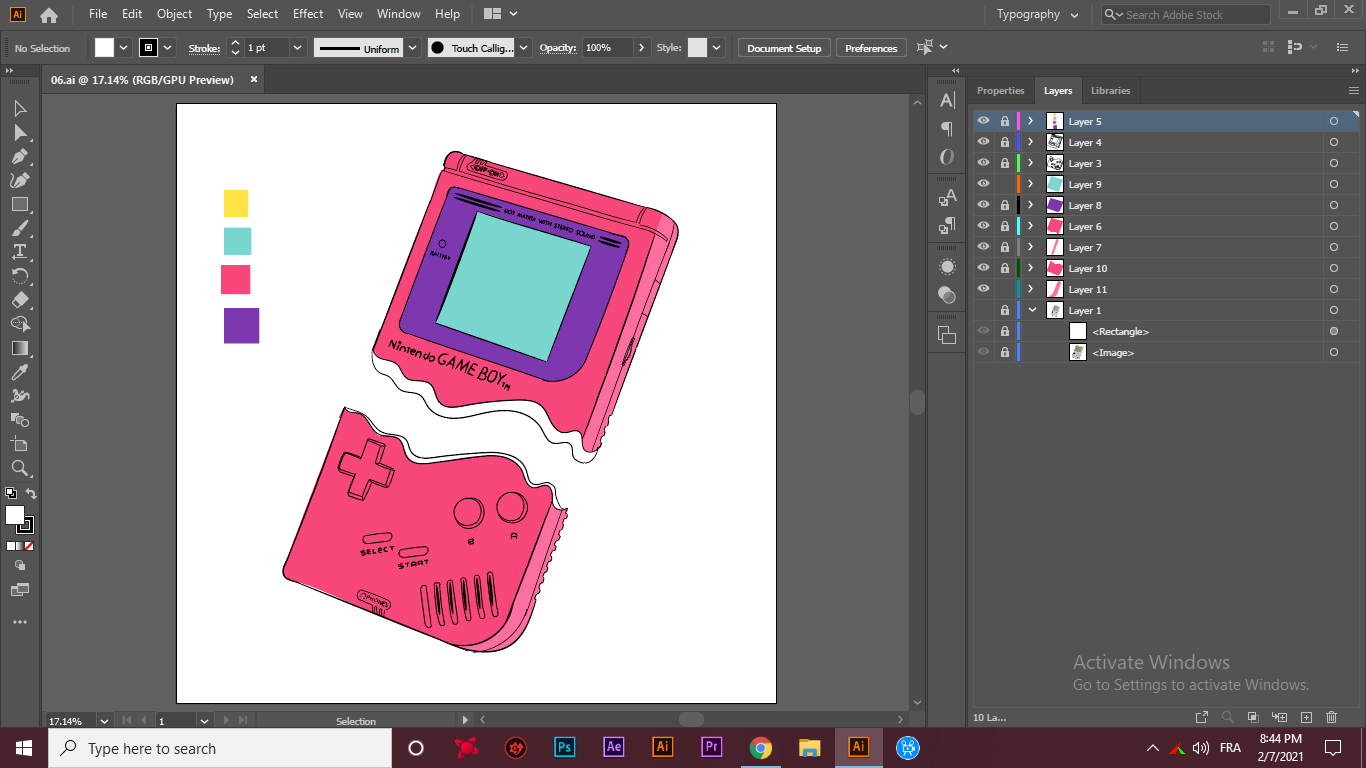Click Make/Release Clipping Mask icon
1366x768 pixels.
[x=1253, y=717]
